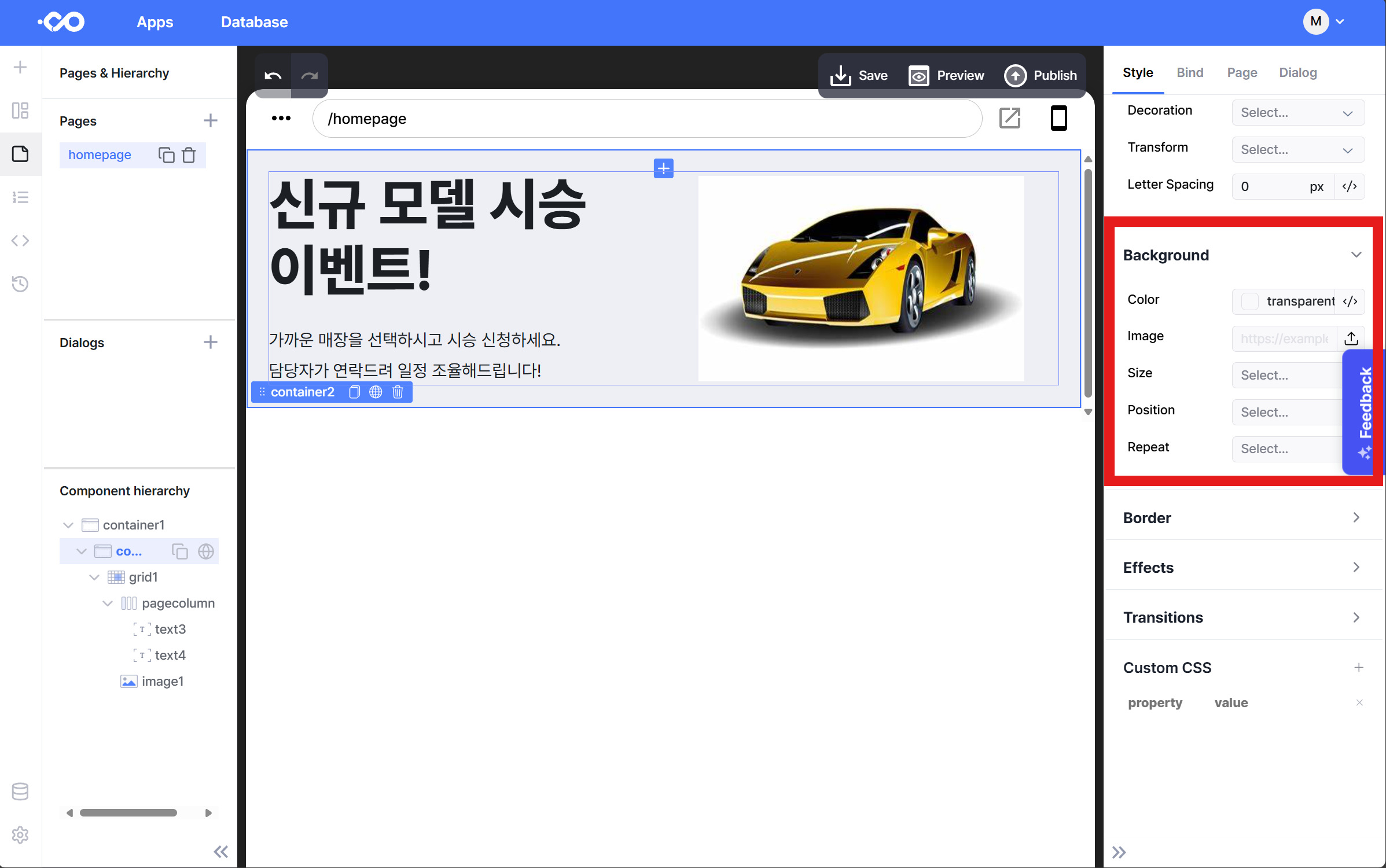Image resolution: width=1386 pixels, height=868 pixels.
Task: Open the code editor sidebar icon
Action: coord(20,241)
